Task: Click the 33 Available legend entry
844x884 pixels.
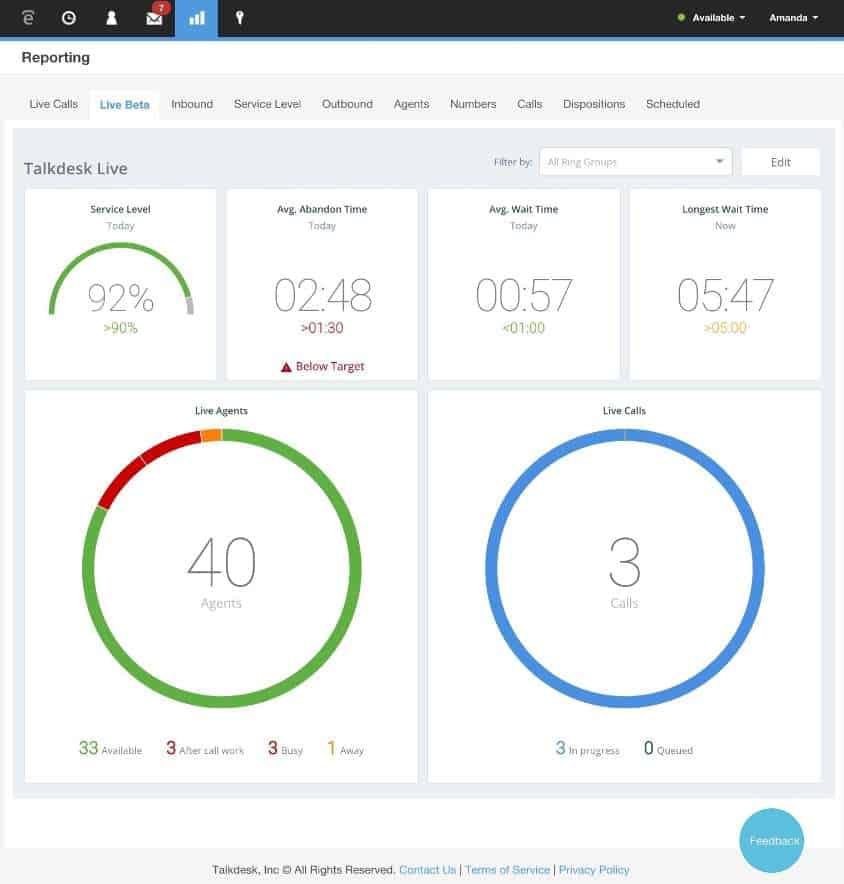Action: tap(110, 749)
